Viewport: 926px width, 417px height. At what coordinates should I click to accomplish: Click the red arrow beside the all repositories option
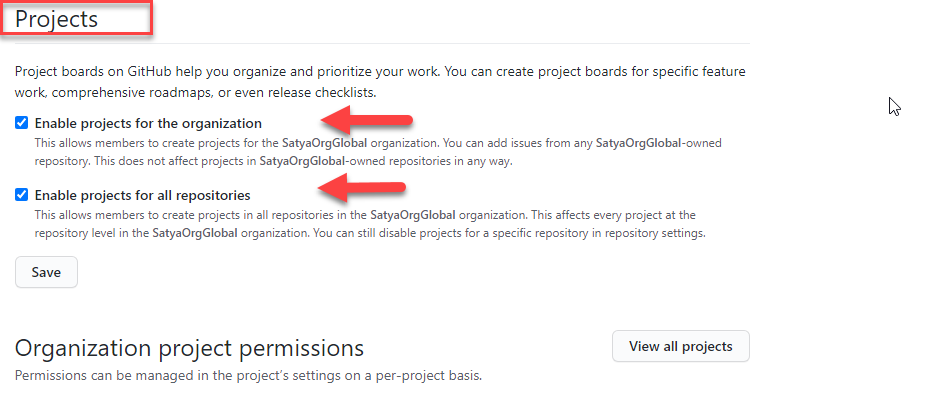pos(360,188)
